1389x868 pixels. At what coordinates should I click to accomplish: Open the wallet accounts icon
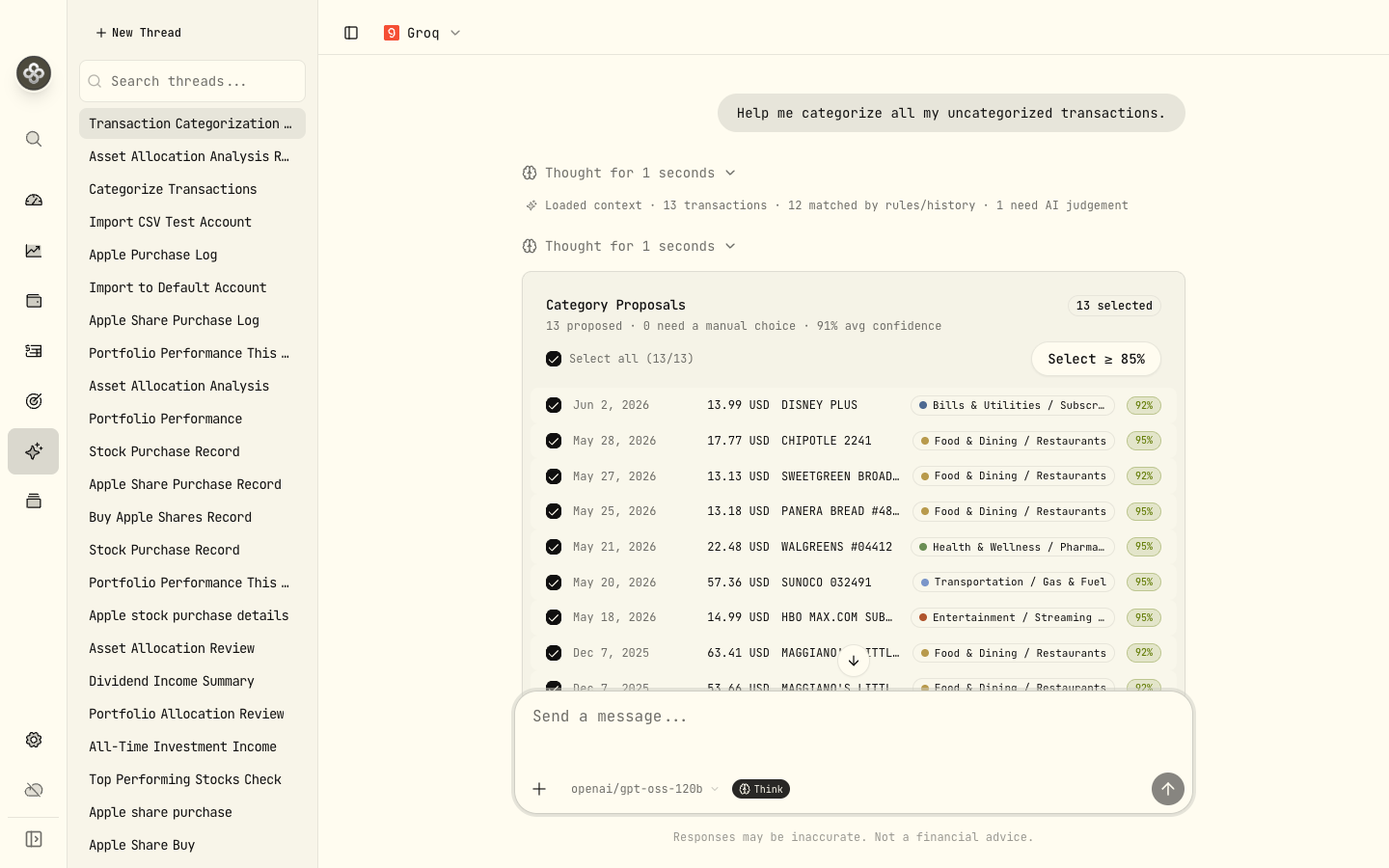(34, 301)
